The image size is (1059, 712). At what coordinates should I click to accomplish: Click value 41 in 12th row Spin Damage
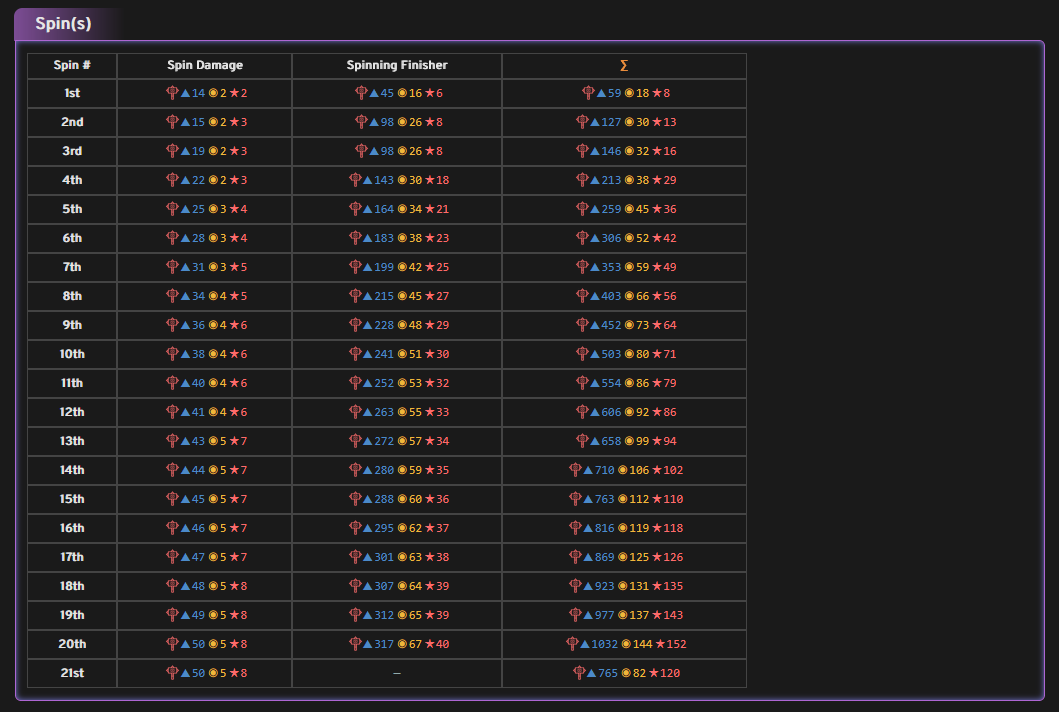click(198, 413)
